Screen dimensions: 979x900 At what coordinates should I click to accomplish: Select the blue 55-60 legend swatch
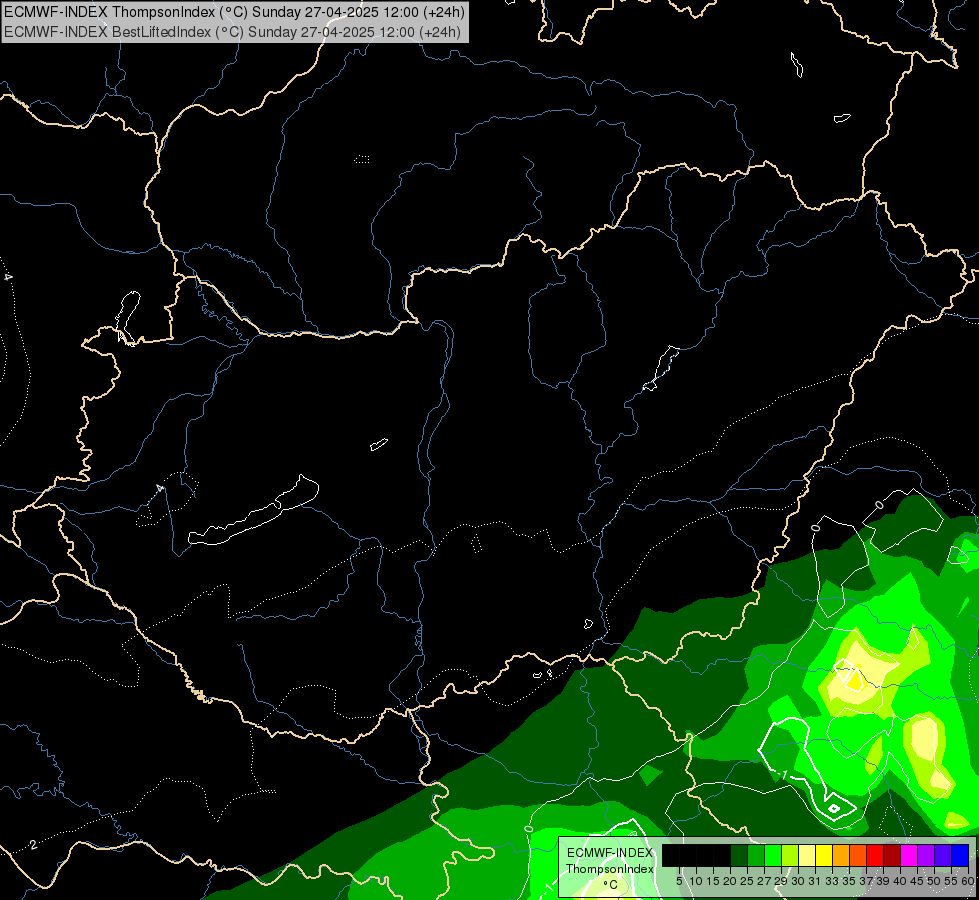coord(960,855)
